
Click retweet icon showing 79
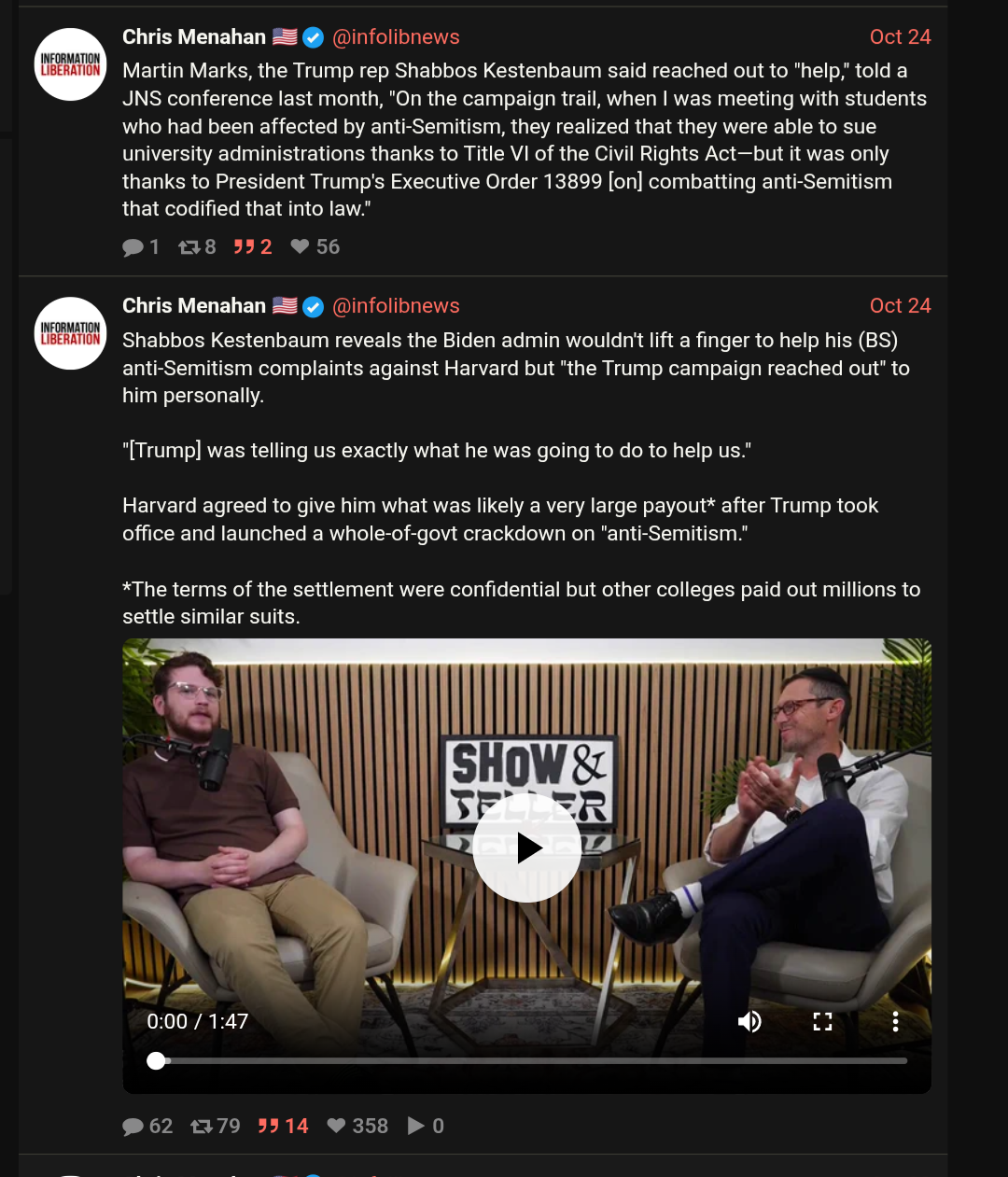(202, 1127)
